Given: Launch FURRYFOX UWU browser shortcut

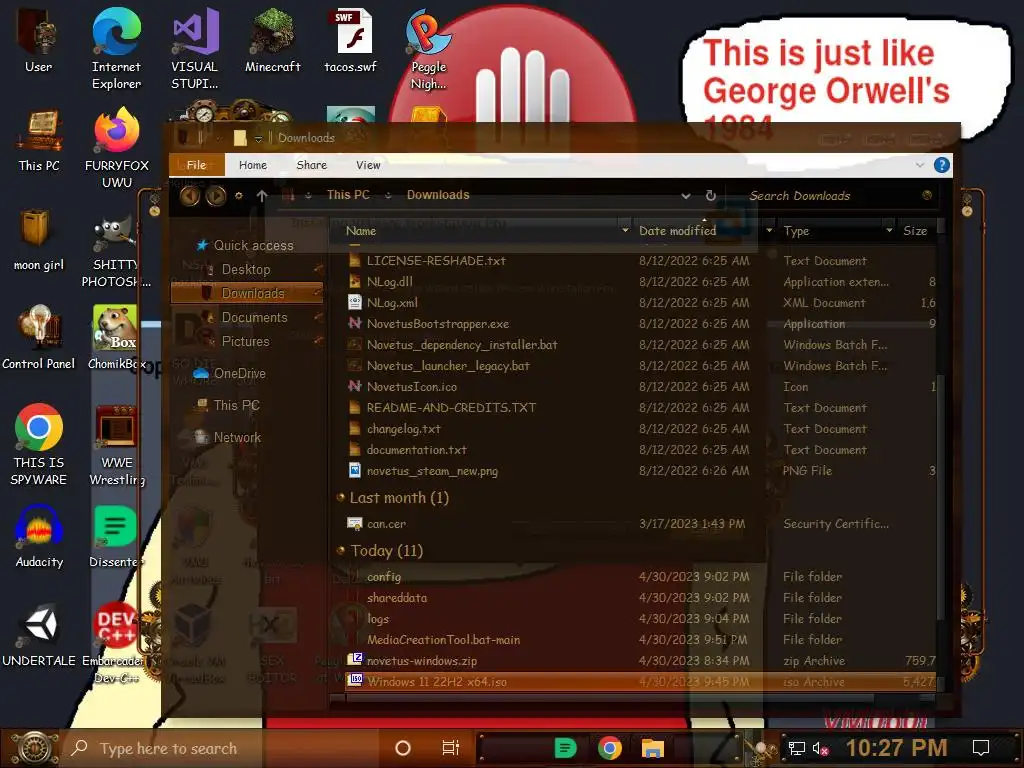Looking at the screenshot, I should click(116, 148).
